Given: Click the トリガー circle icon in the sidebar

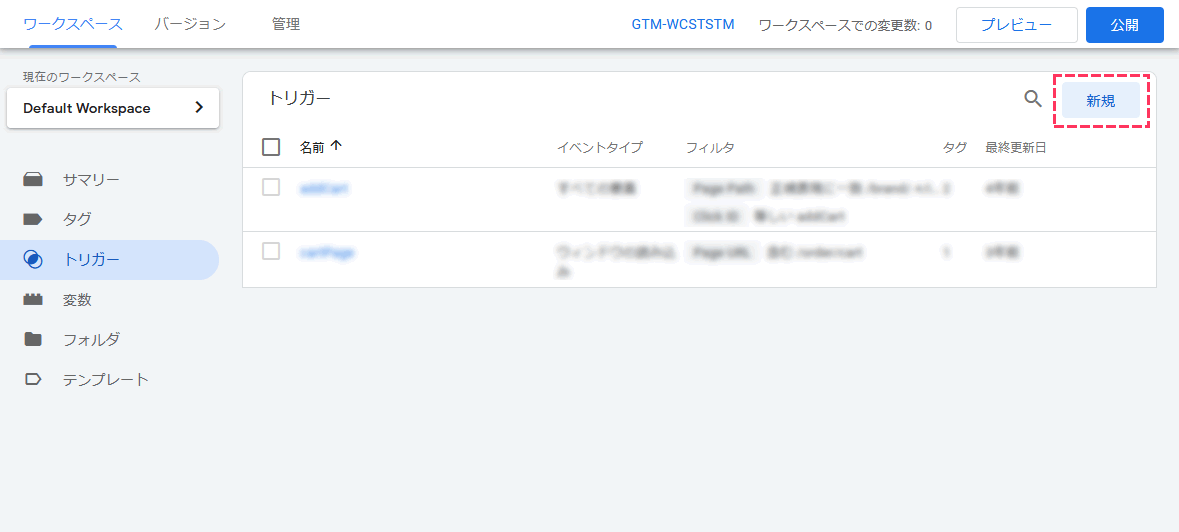Looking at the screenshot, I should click(33, 260).
